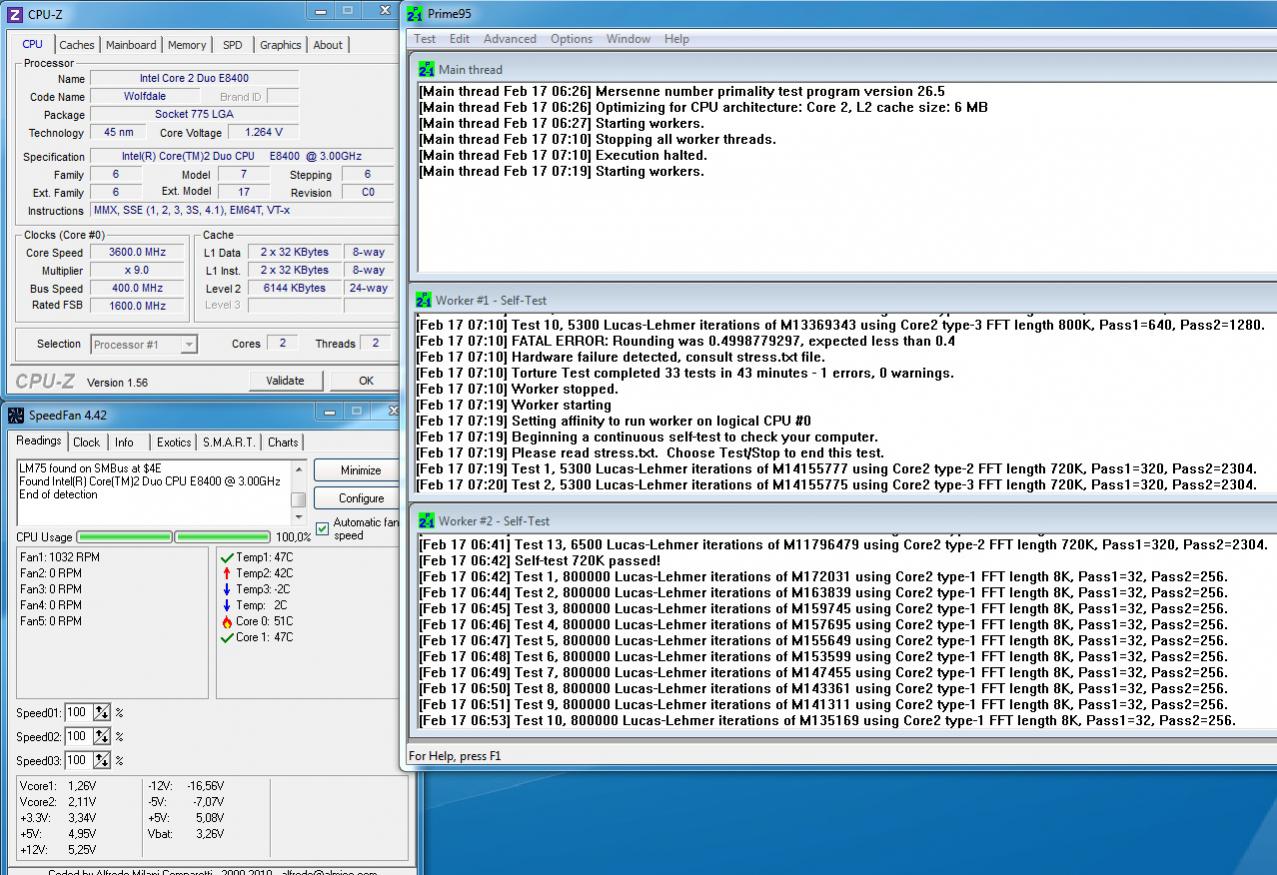Open SpeedFan S.M.A.R.T. tab
1277x875 pixels.
pos(229,442)
